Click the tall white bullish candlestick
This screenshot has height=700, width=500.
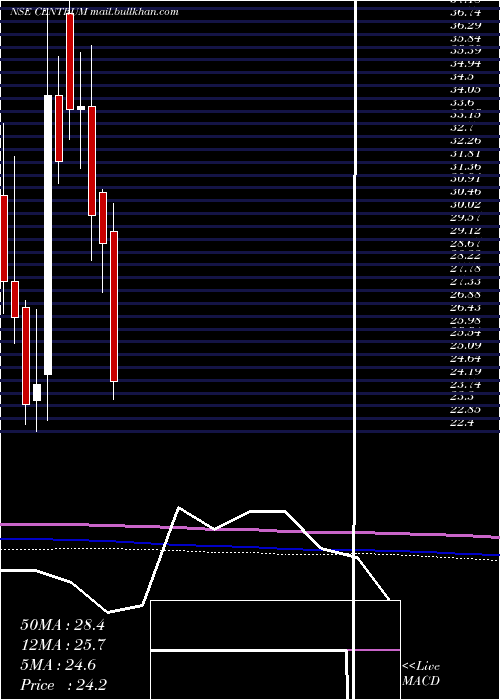pyautogui.click(x=48, y=235)
